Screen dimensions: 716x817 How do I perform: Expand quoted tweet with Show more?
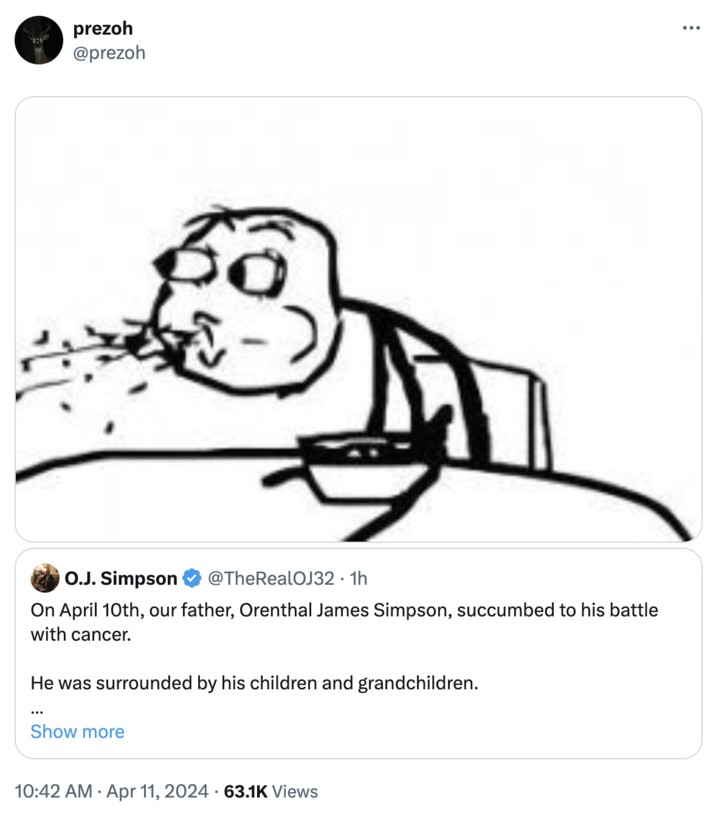click(77, 731)
